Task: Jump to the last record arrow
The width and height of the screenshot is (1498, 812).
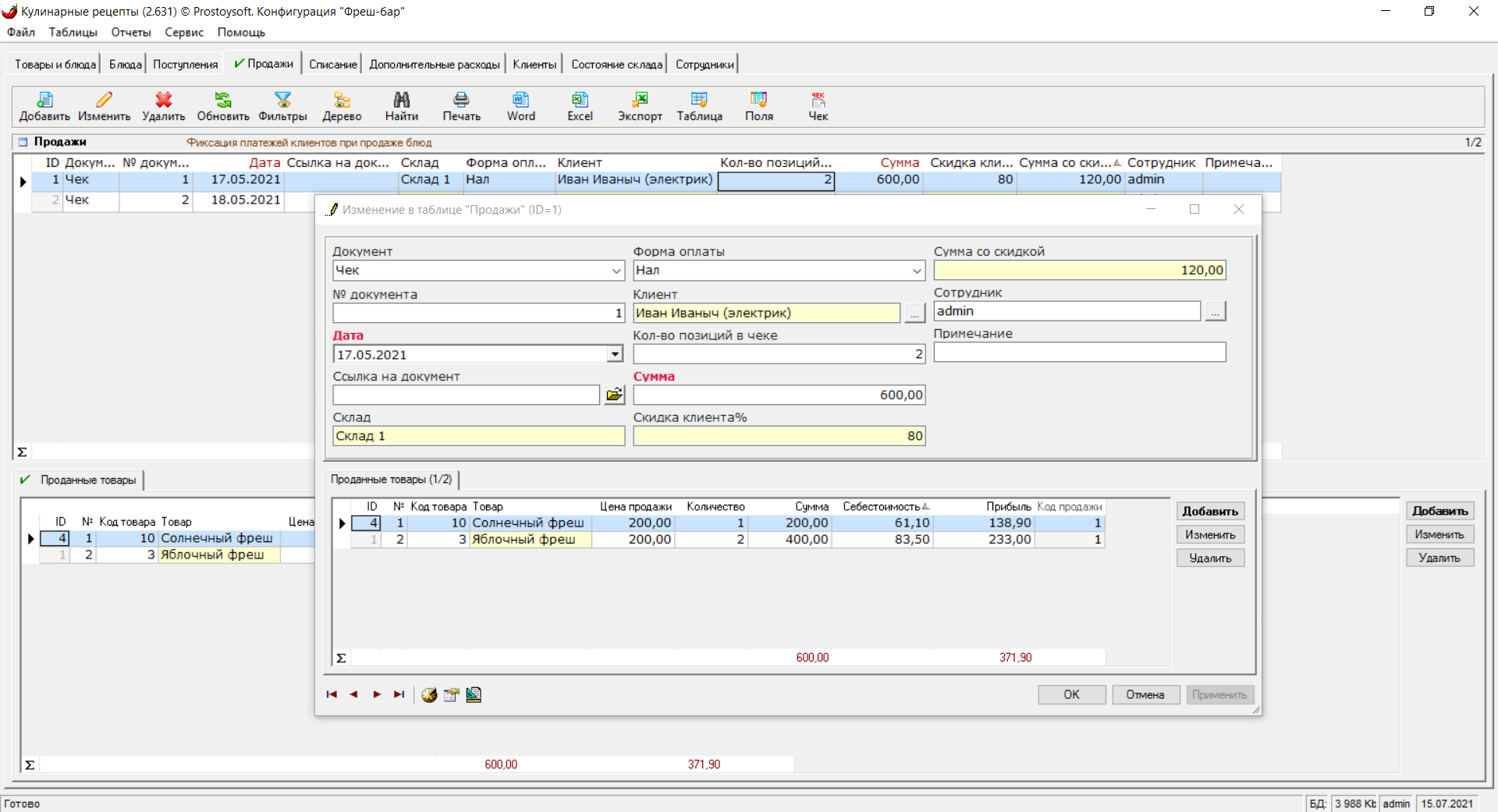Action: click(x=399, y=695)
